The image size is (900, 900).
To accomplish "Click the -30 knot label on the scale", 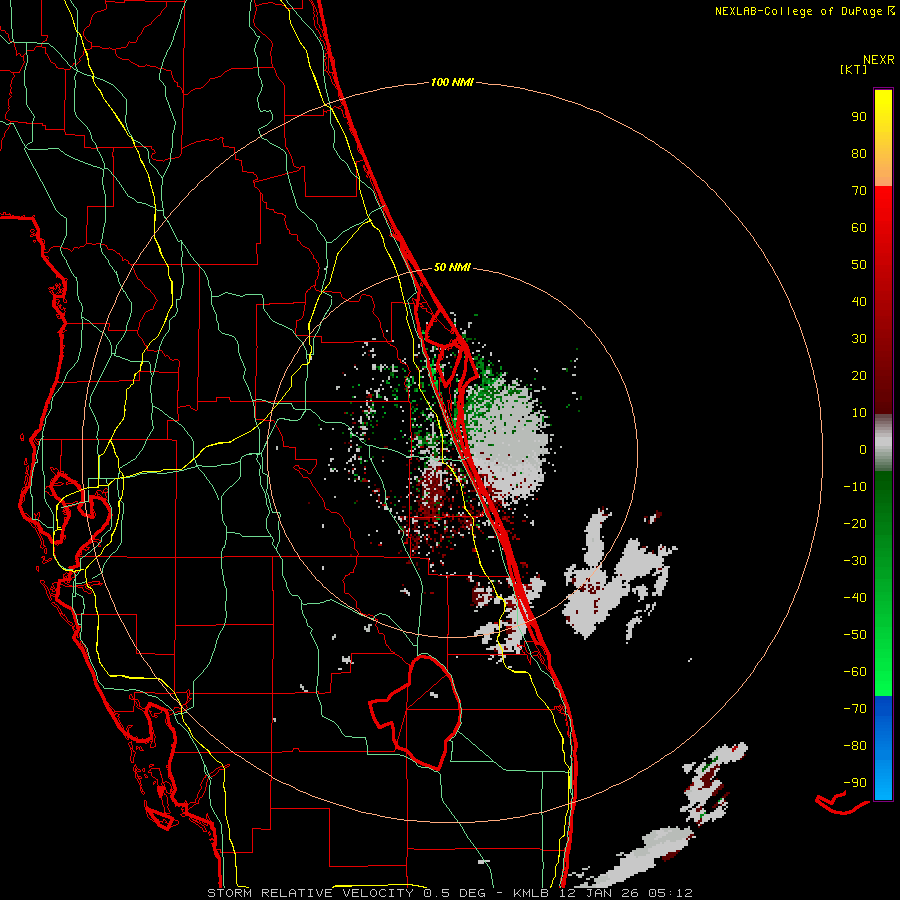I will (855, 561).
